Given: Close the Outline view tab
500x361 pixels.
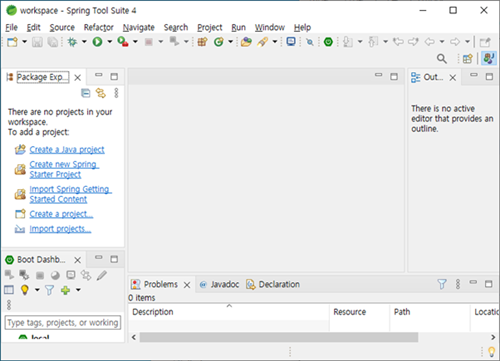Looking at the screenshot, I should (x=452, y=78).
